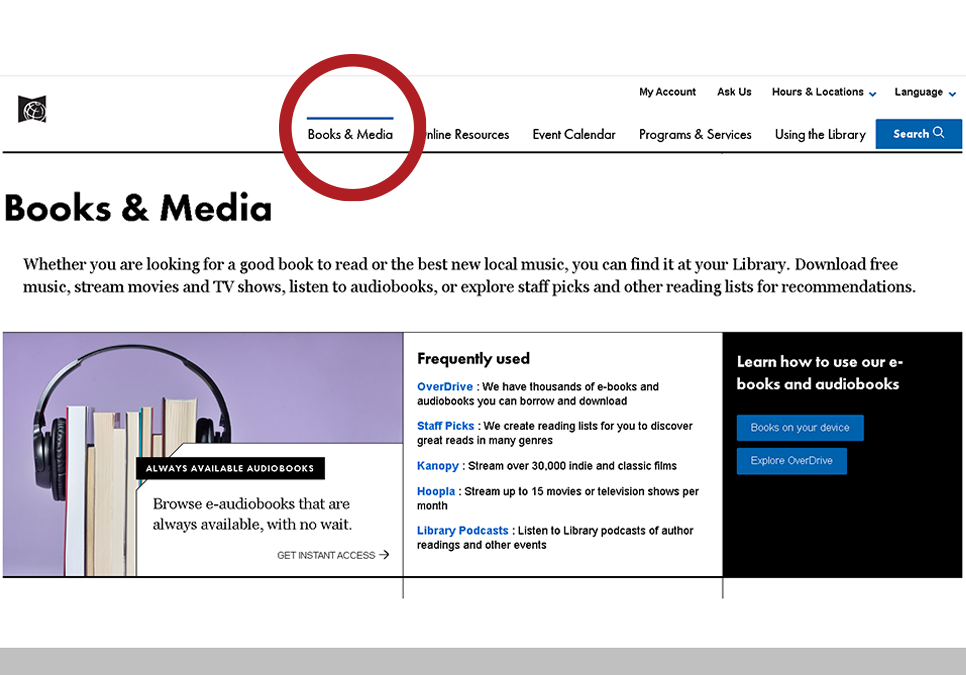Open the Language selector

(x=919, y=92)
